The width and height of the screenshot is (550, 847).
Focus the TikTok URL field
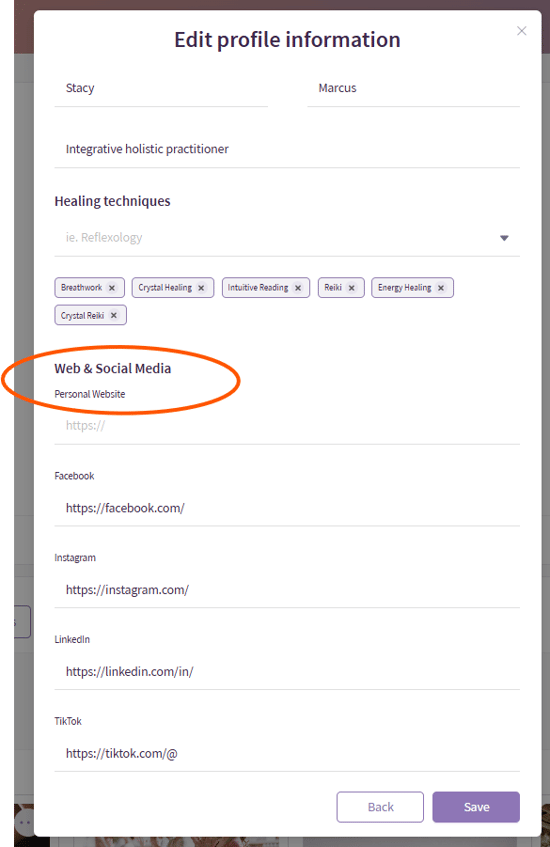pos(287,754)
